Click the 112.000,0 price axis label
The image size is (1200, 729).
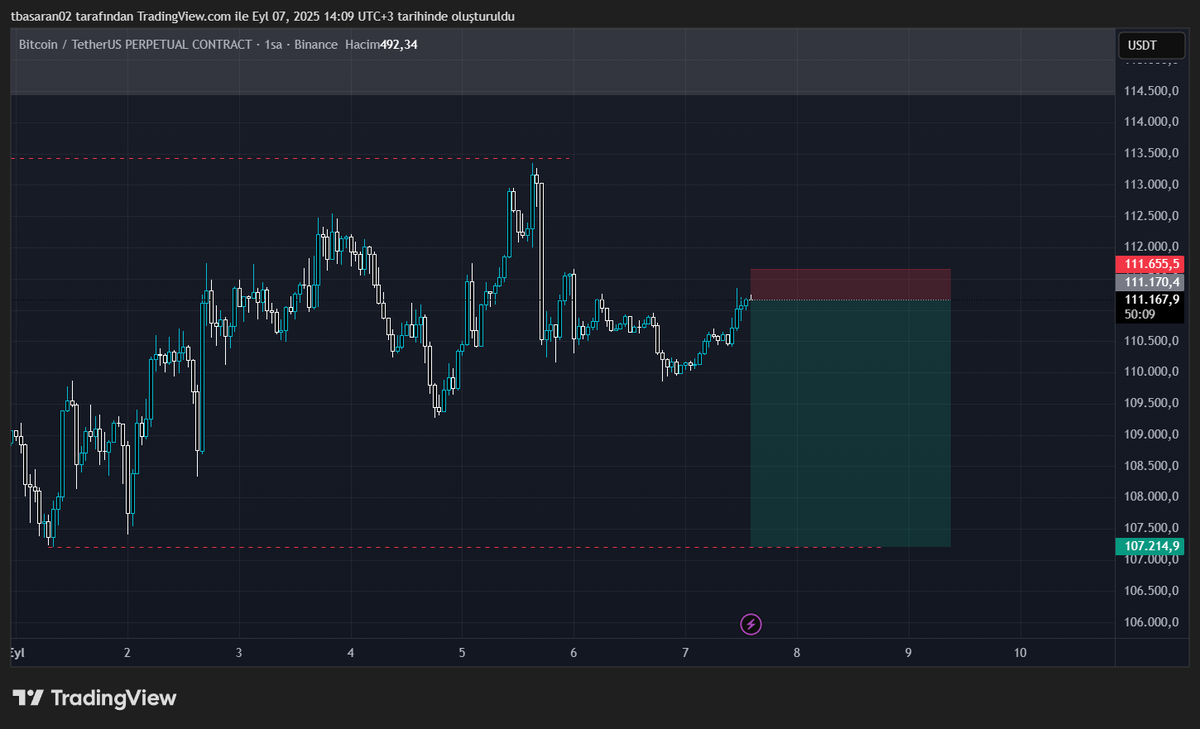(1153, 247)
